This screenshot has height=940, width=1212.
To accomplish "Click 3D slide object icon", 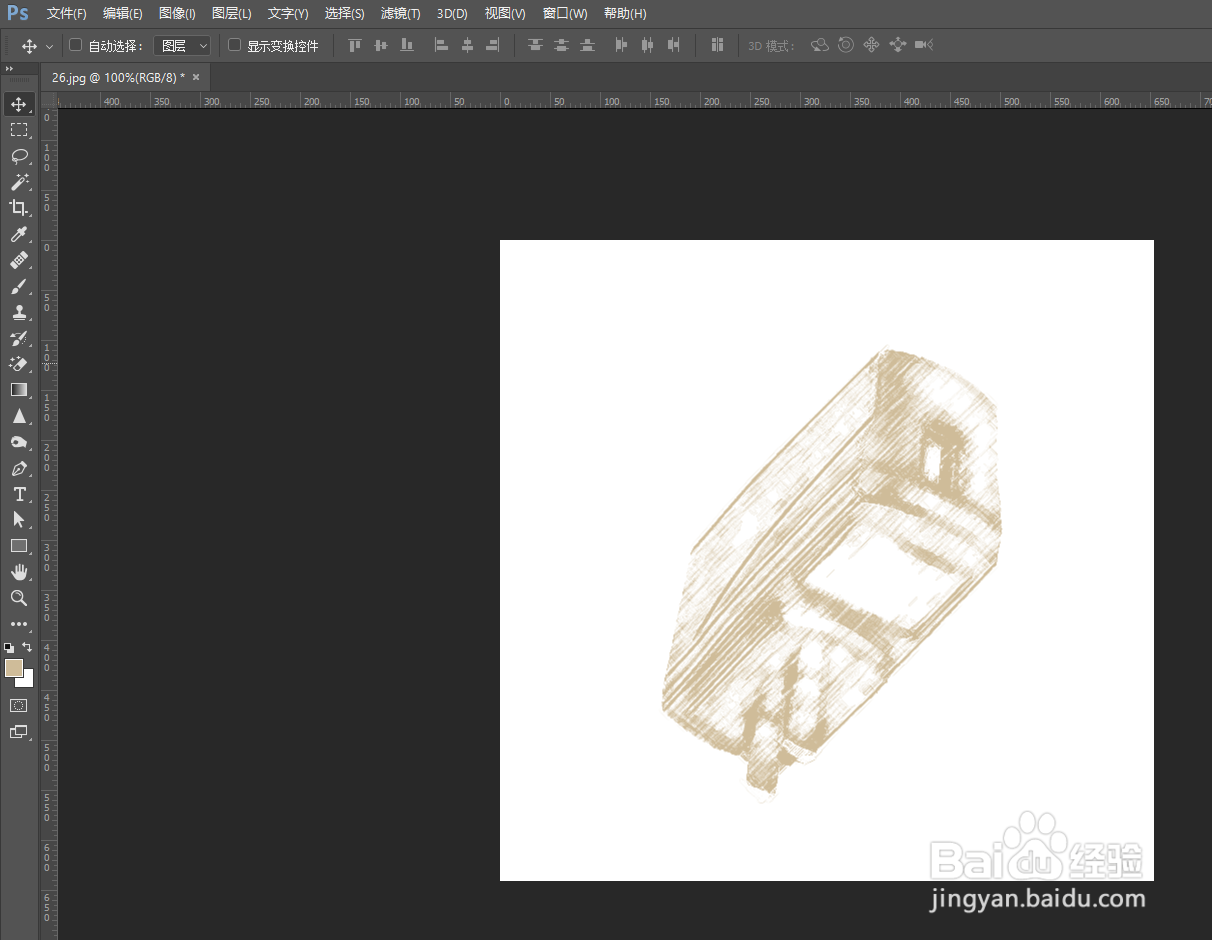I will pyautogui.click(x=897, y=45).
